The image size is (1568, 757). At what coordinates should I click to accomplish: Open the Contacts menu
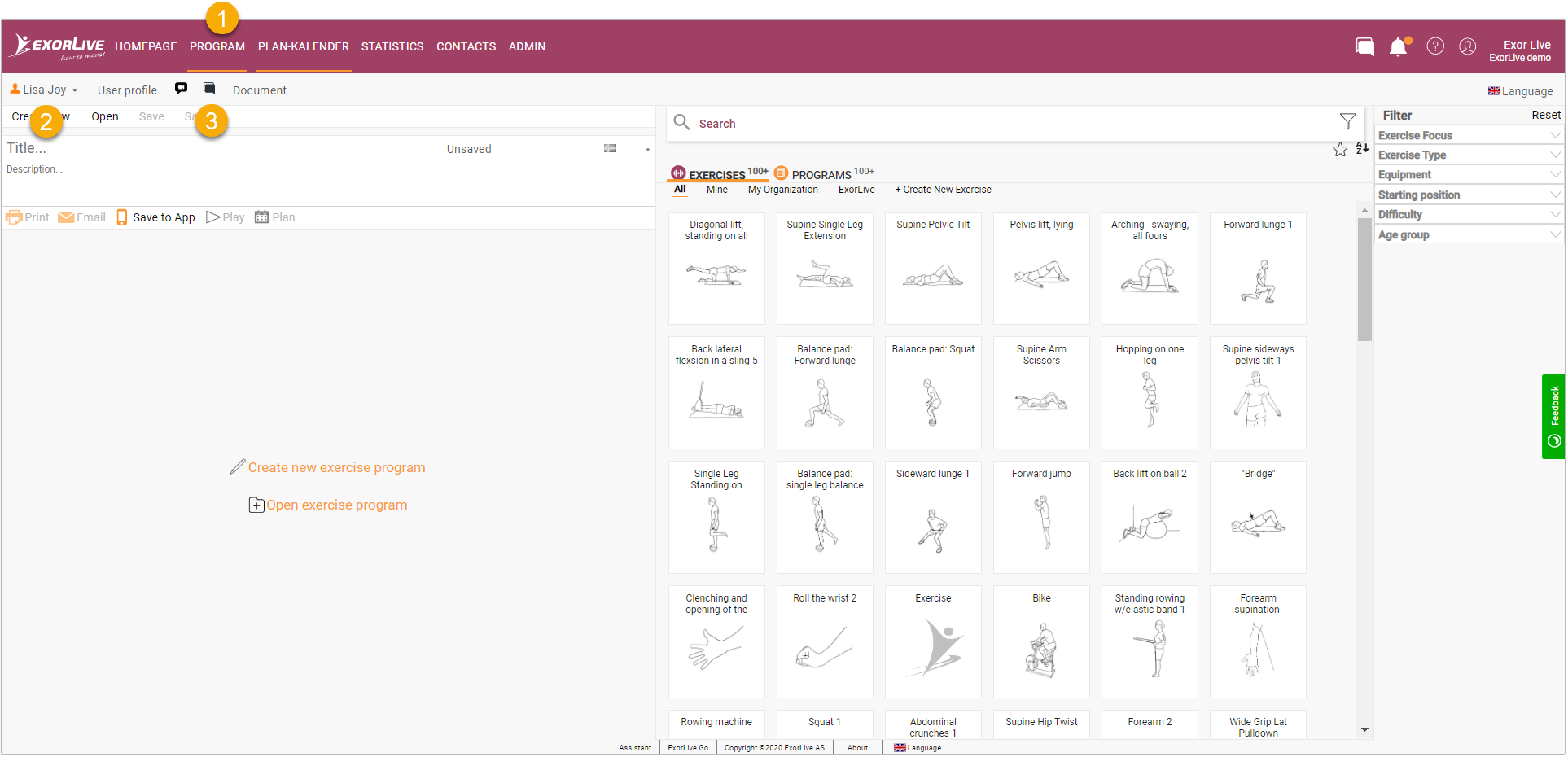[466, 46]
